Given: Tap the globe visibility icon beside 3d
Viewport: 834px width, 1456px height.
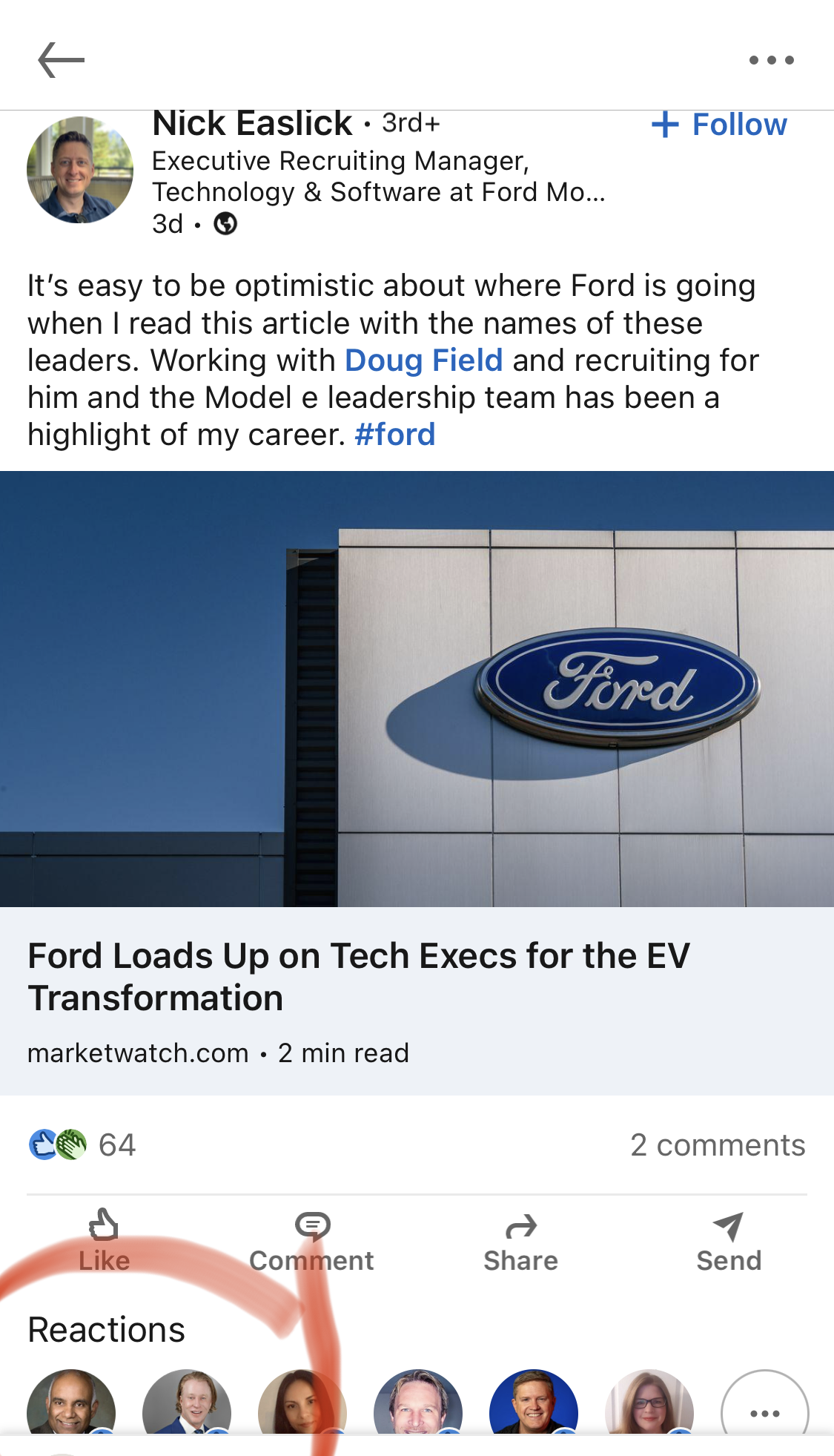Looking at the screenshot, I should 225,223.
